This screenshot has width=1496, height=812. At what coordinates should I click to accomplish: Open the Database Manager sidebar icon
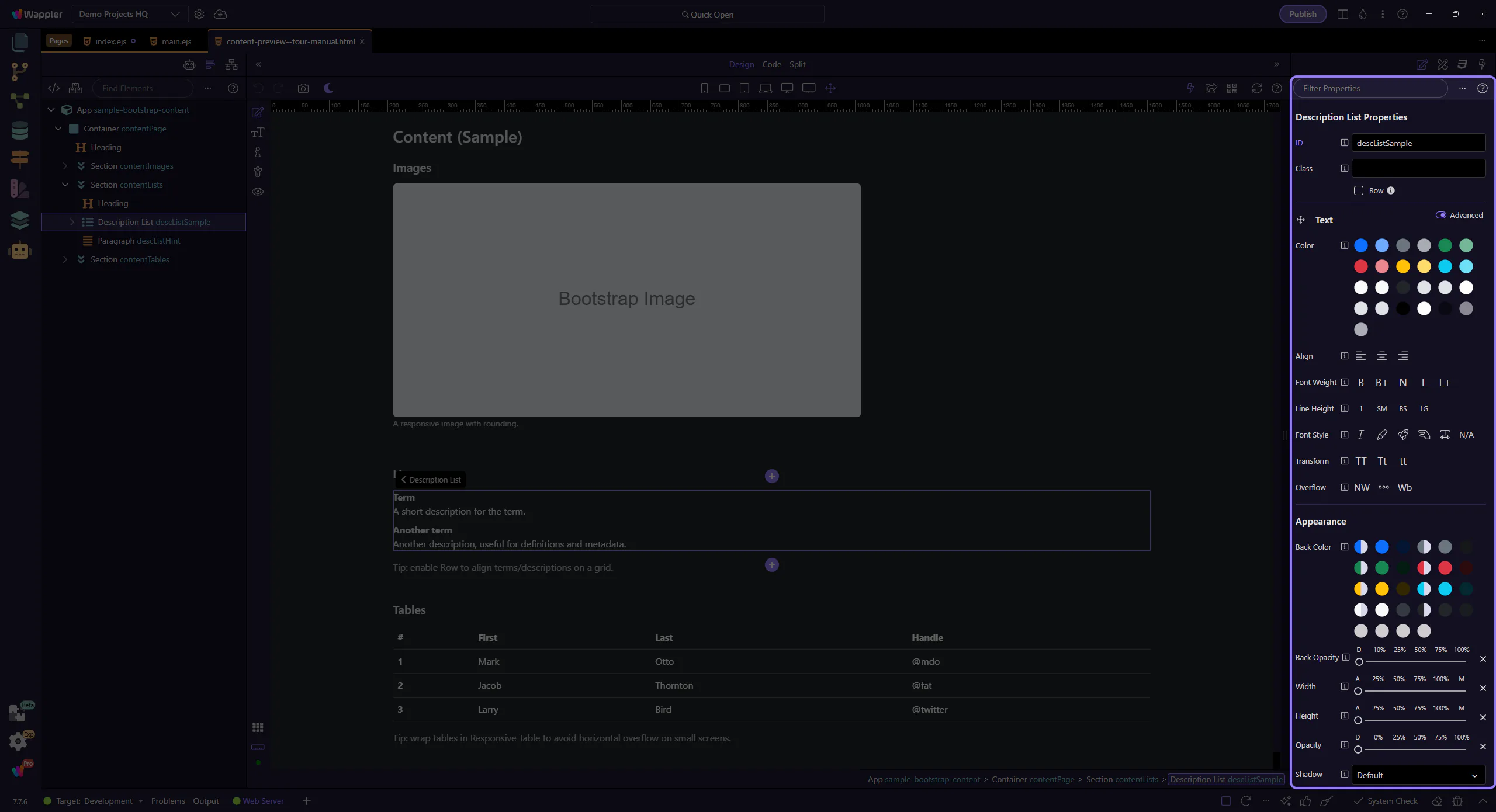pyautogui.click(x=19, y=130)
